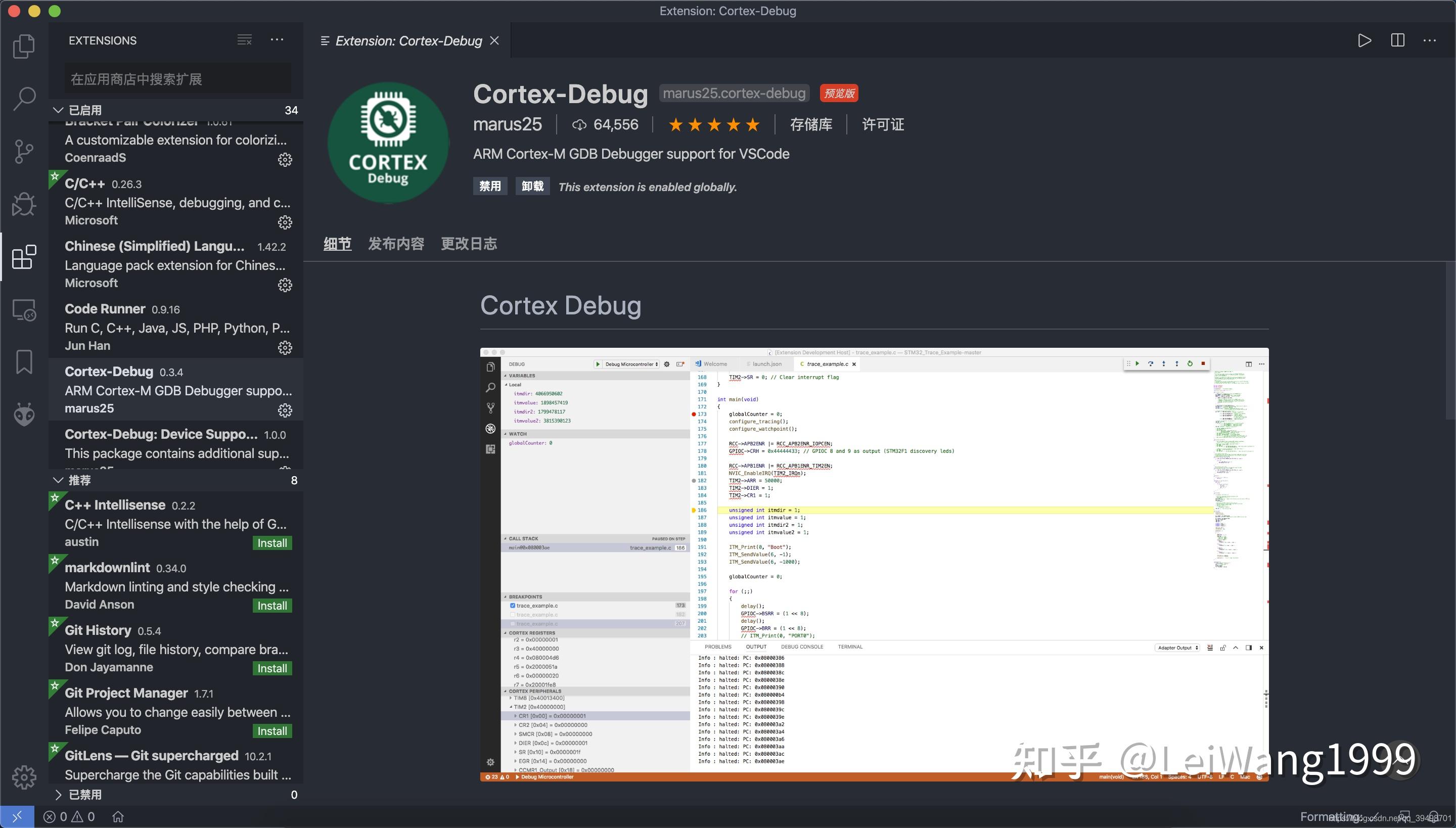1456x828 pixels.
Task: Open Remote Explorer activity icon
Action: tap(24, 310)
